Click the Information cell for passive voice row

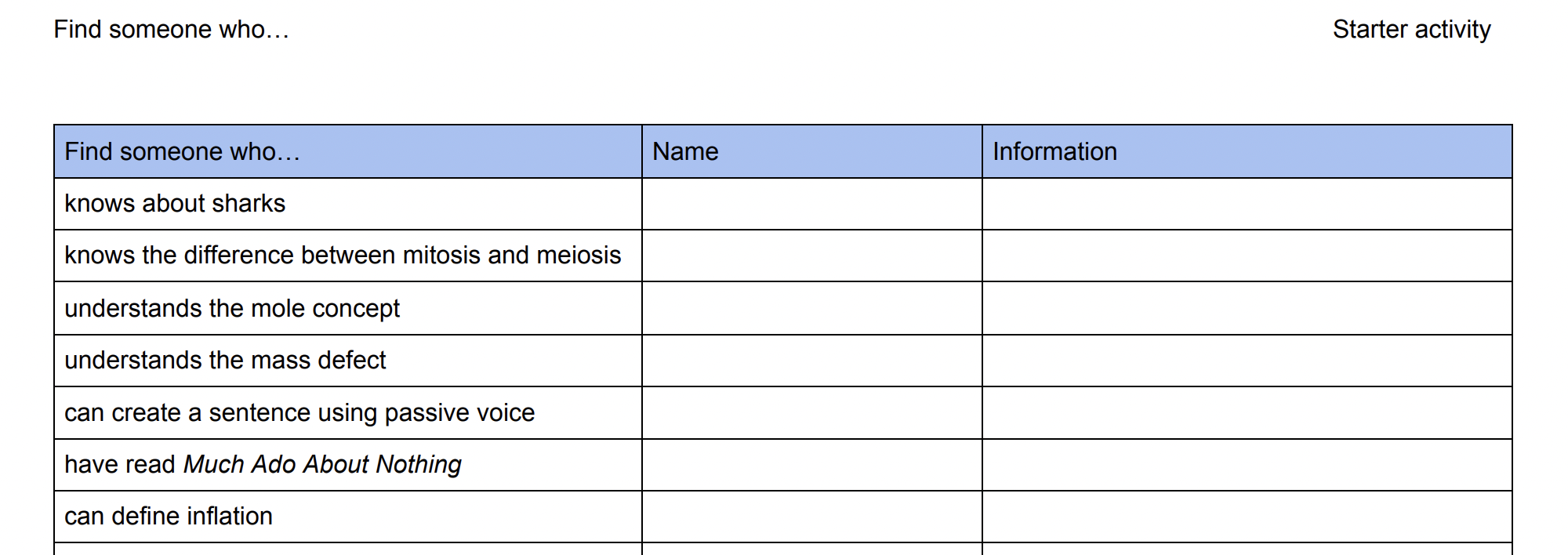pos(1247,412)
